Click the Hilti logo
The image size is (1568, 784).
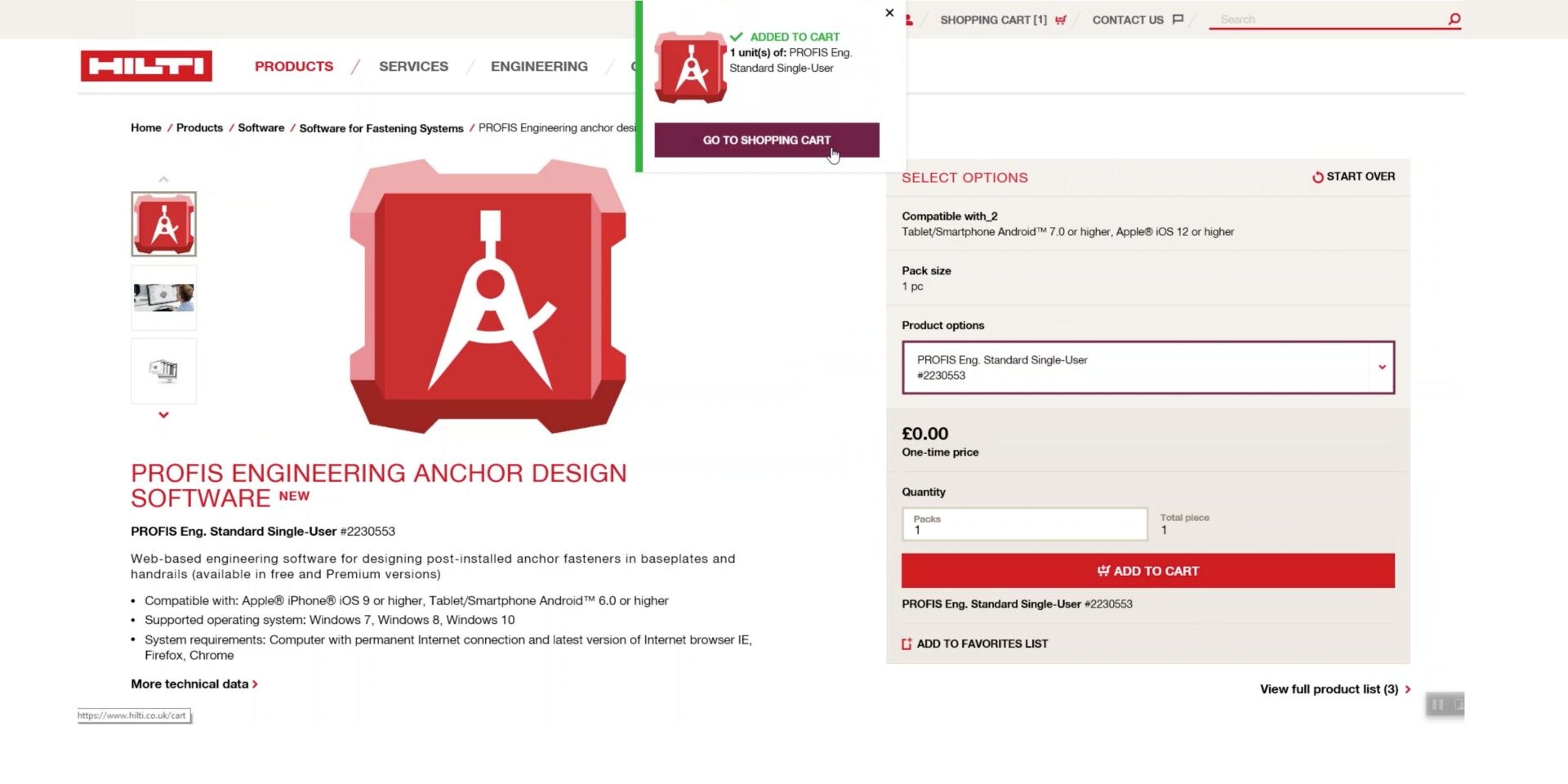pyautogui.click(x=145, y=65)
